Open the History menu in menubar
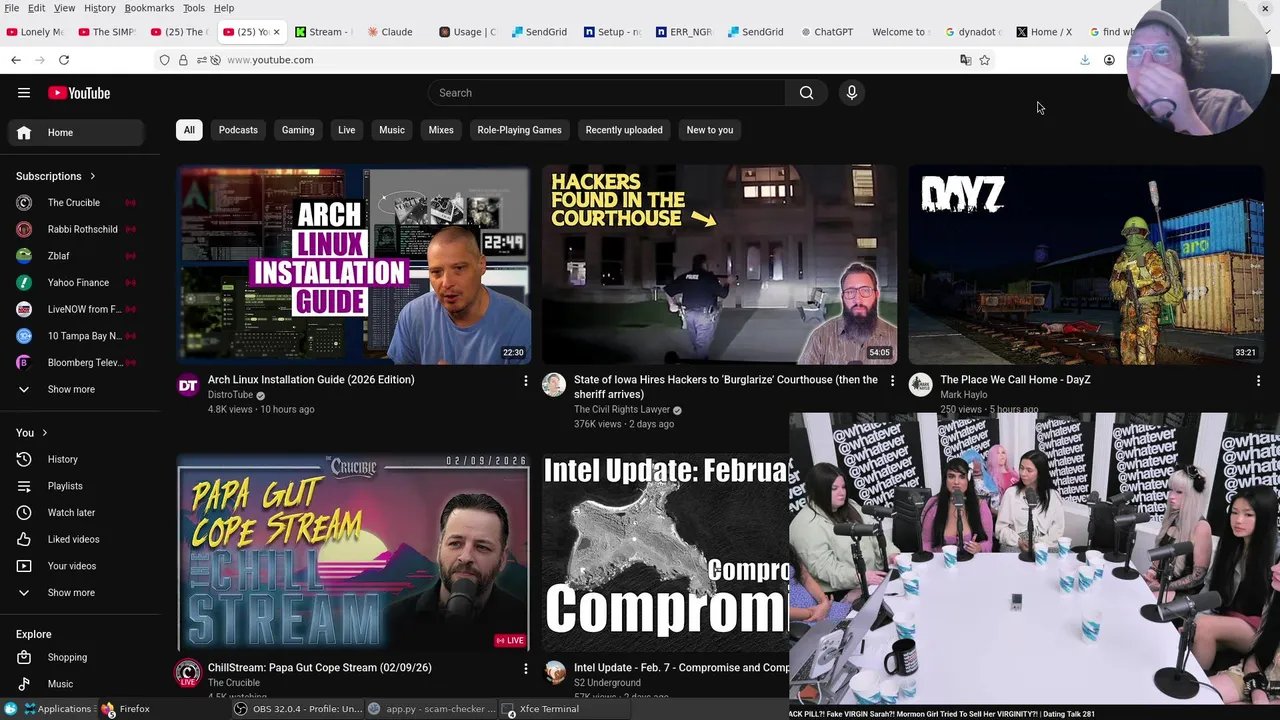Viewport: 1280px width, 720px height. [99, 8]
